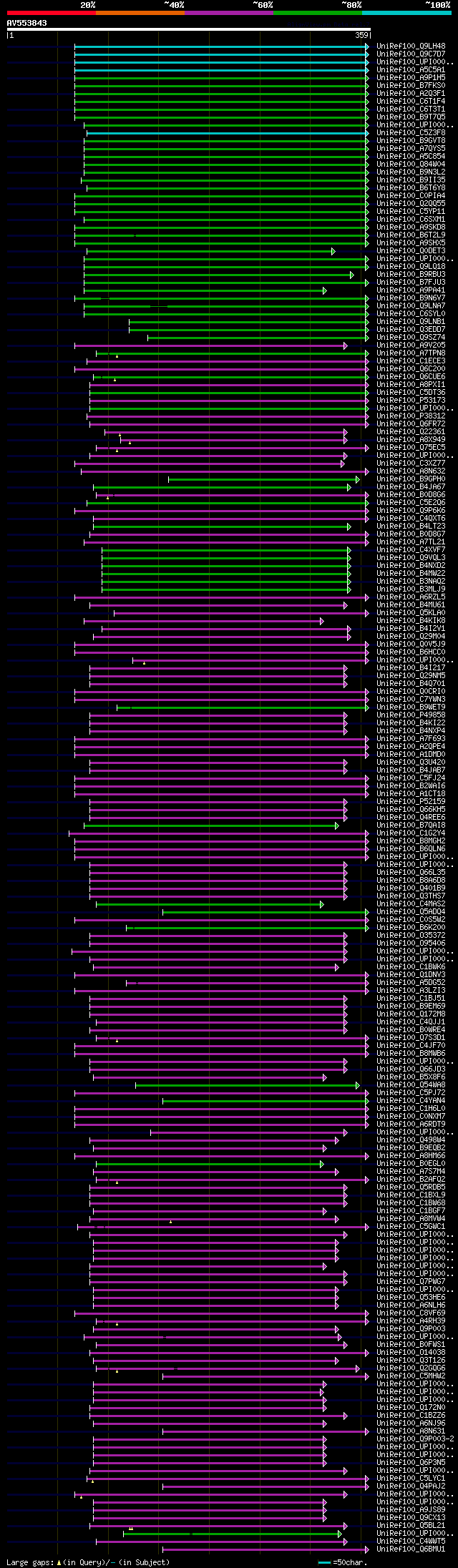The width and height of the screenshot is (458, 1568).
Task: Click the UniRef100_A7QYS5 label
Action: click(x=411, y=149)
